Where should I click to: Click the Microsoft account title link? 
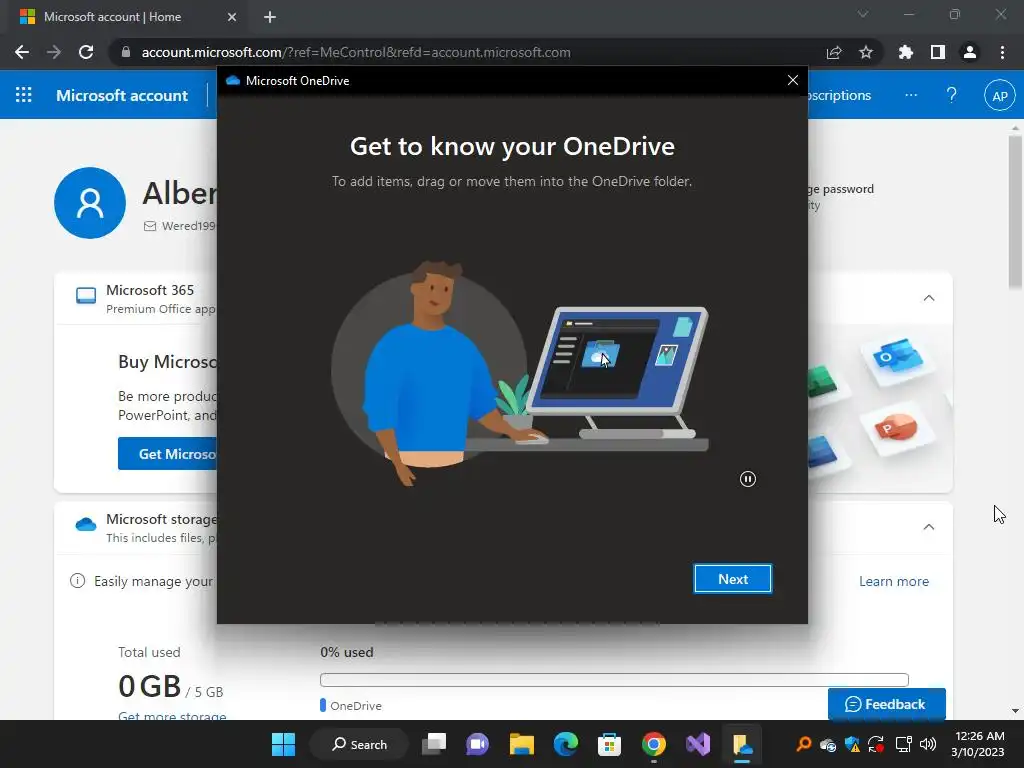[x=122, y=95]
